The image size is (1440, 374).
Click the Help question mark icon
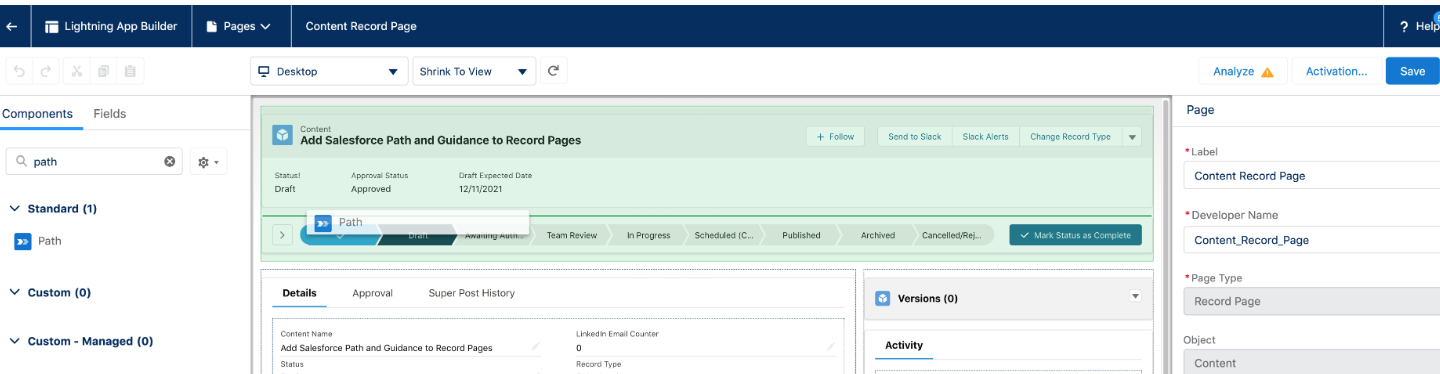pos(1404,27)
